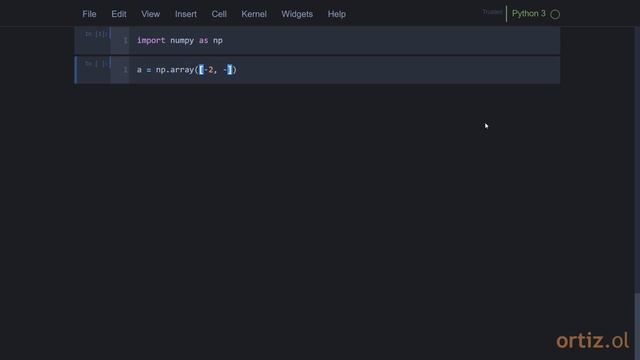This screenshot has width=640, height=360.
Task: Click inside the 'a = np.array' code cell
Action: tap(345, 70)
